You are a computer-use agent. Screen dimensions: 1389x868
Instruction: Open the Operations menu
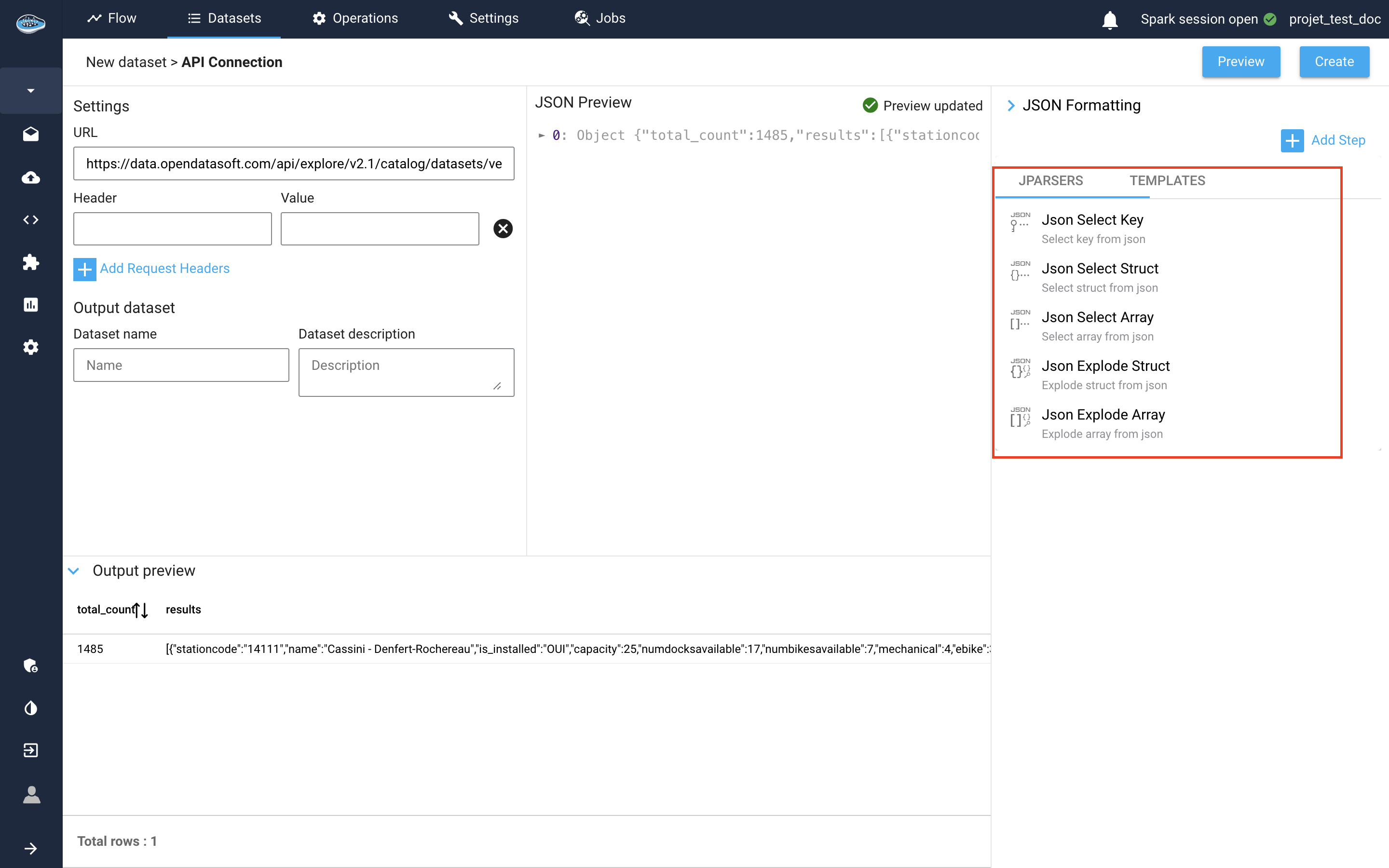coord(355,18)
